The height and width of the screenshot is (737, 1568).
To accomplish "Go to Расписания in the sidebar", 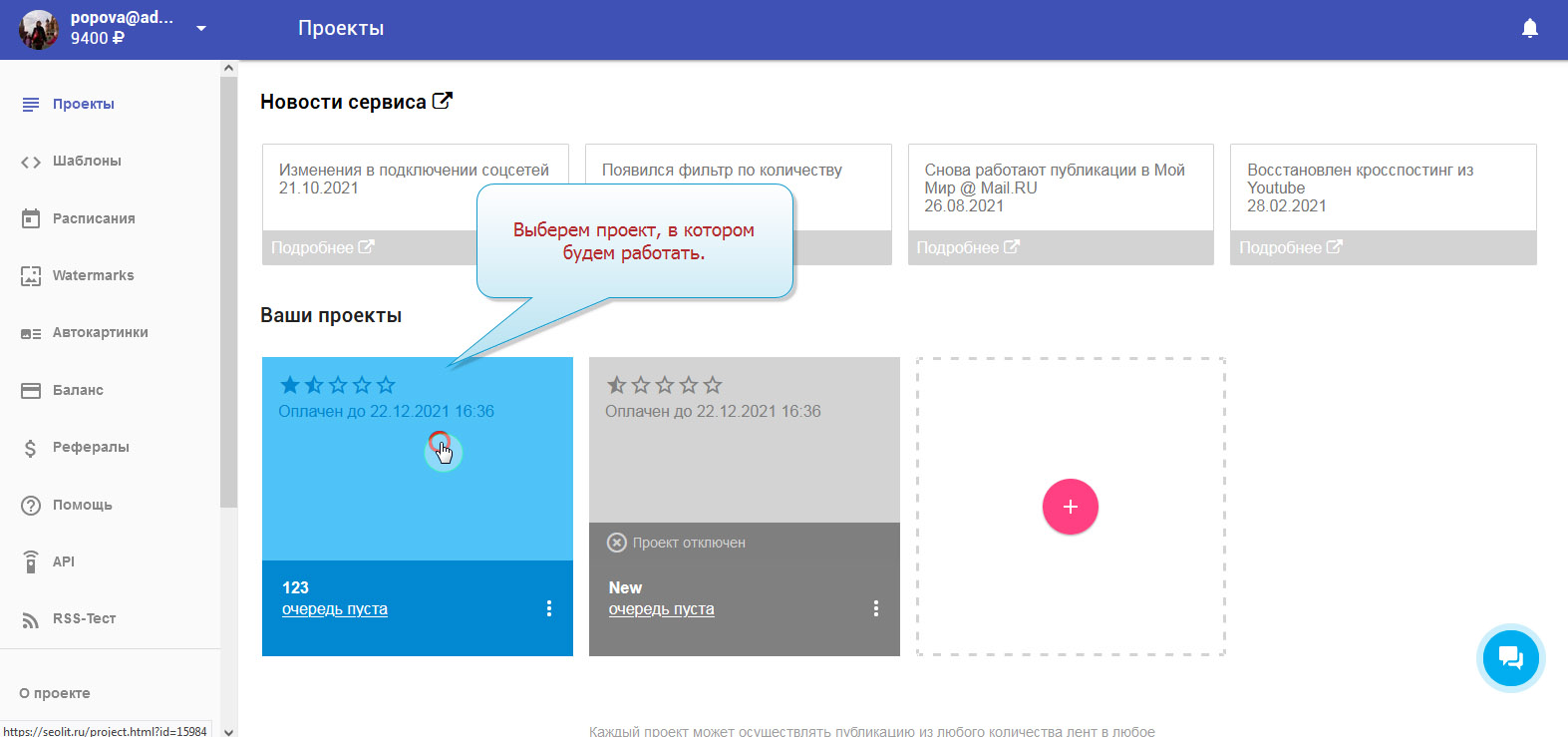I will pos(94,218).
